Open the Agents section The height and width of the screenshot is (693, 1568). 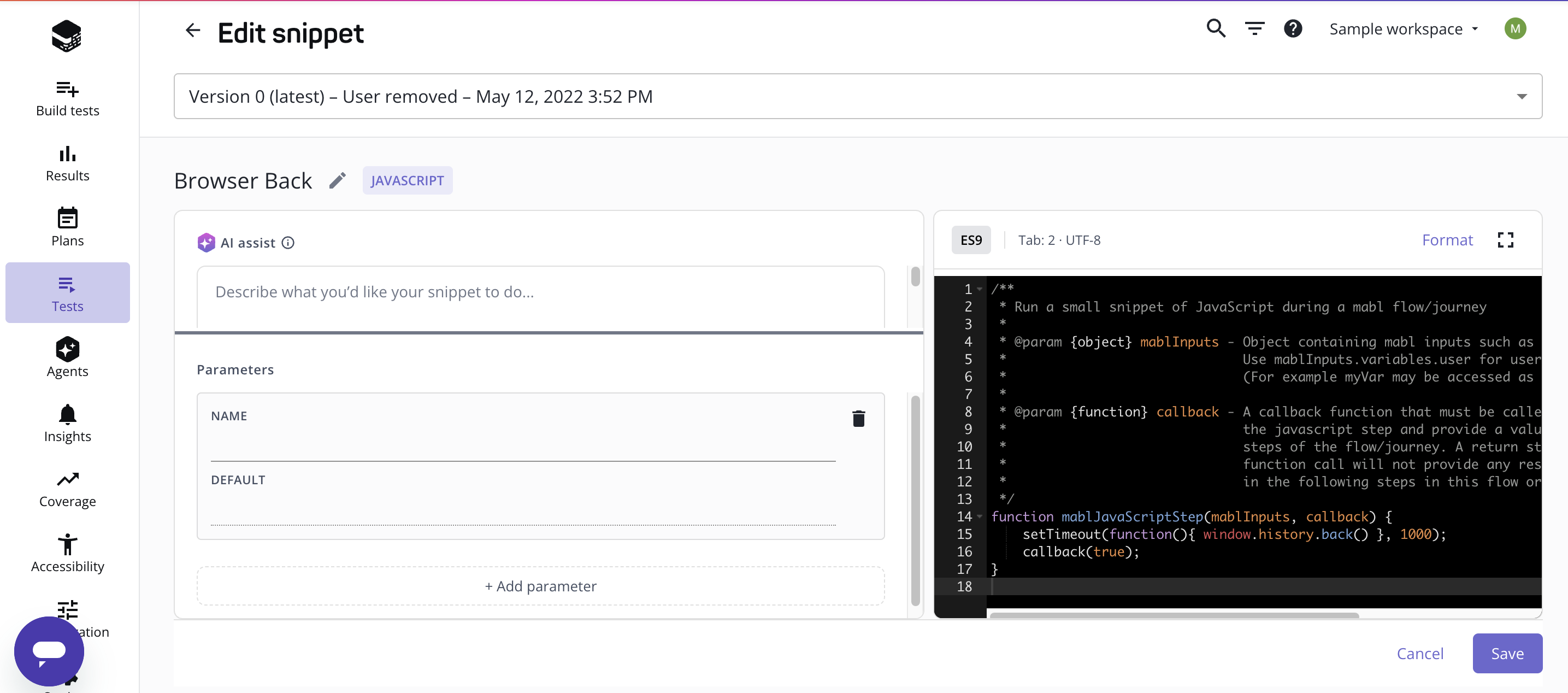click(68, 357)
